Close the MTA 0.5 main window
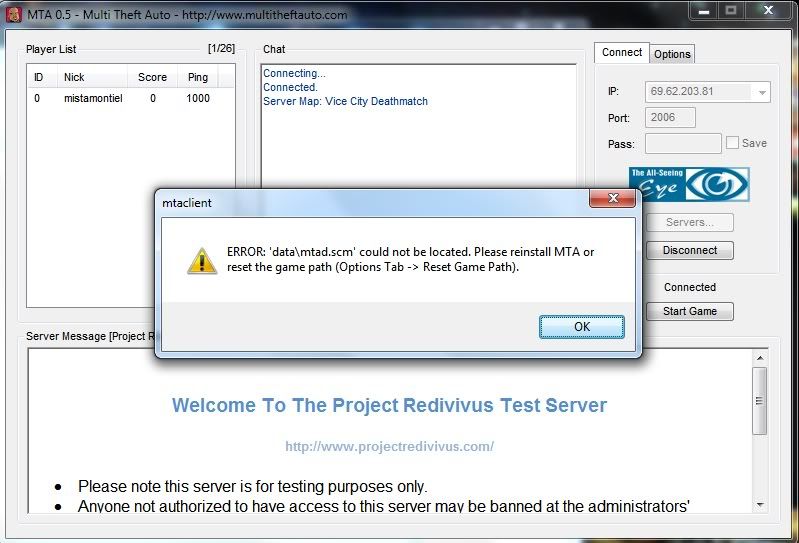The width and height of the screenshot is (799, 543). click(x=768, y=11)
